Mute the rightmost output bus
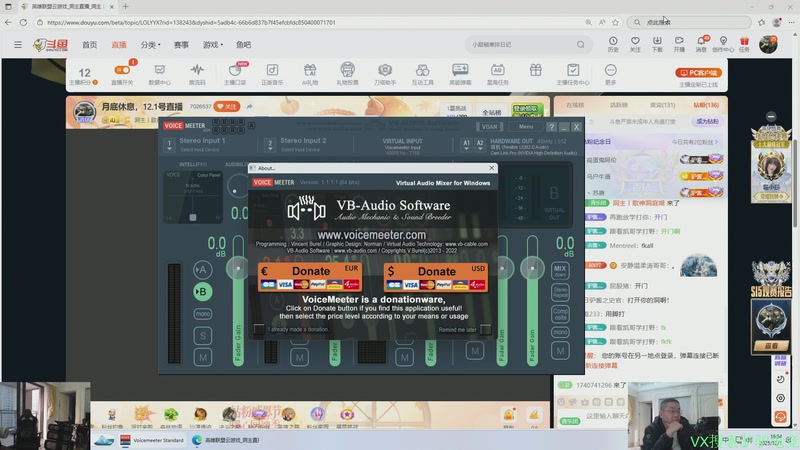This screenshot has height=450, width=800. pos(560,351)
